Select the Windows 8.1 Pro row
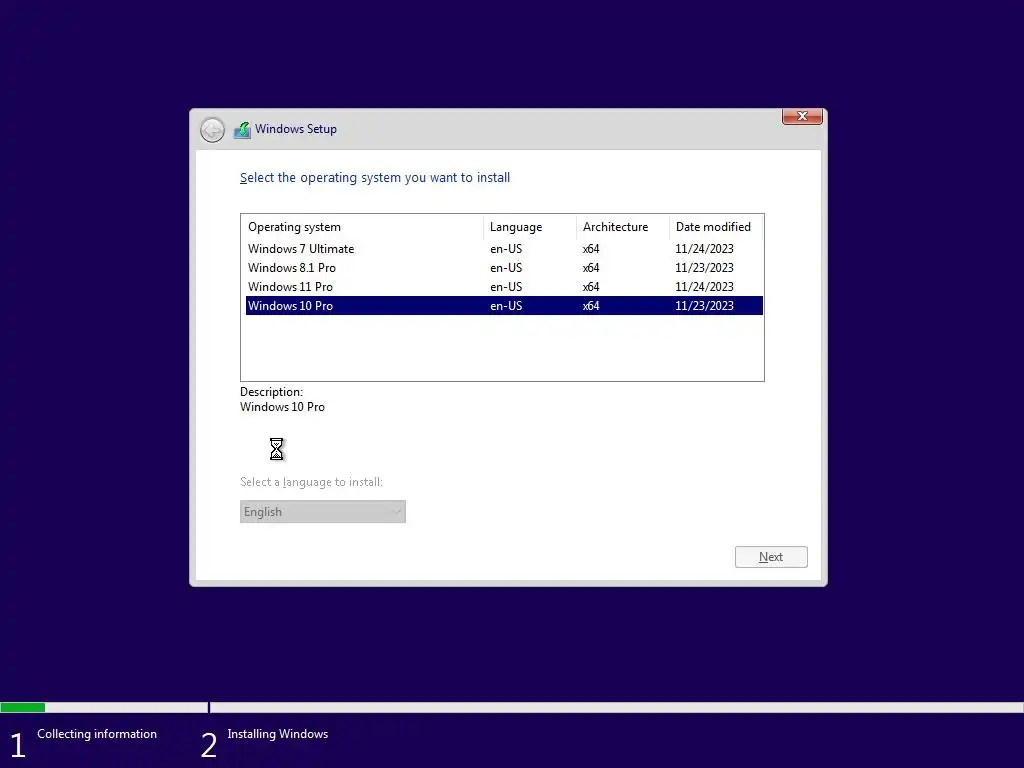This screenshot has width=1024, height=768. point(504,268)
